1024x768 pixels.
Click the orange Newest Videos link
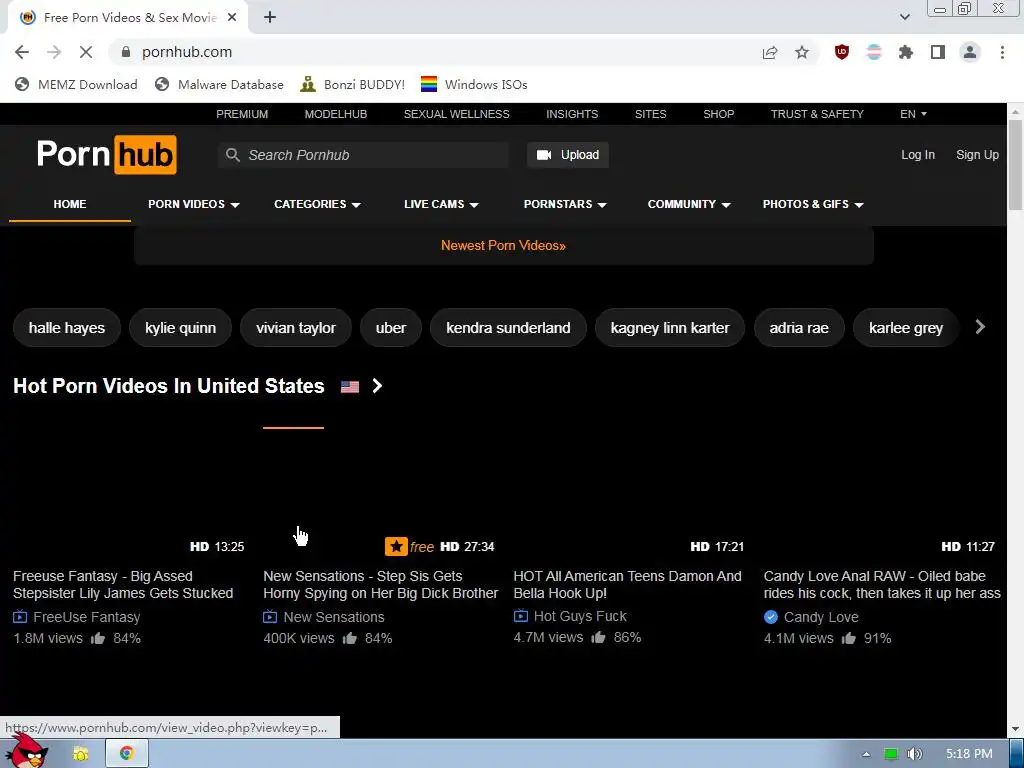tap(504, 246)
